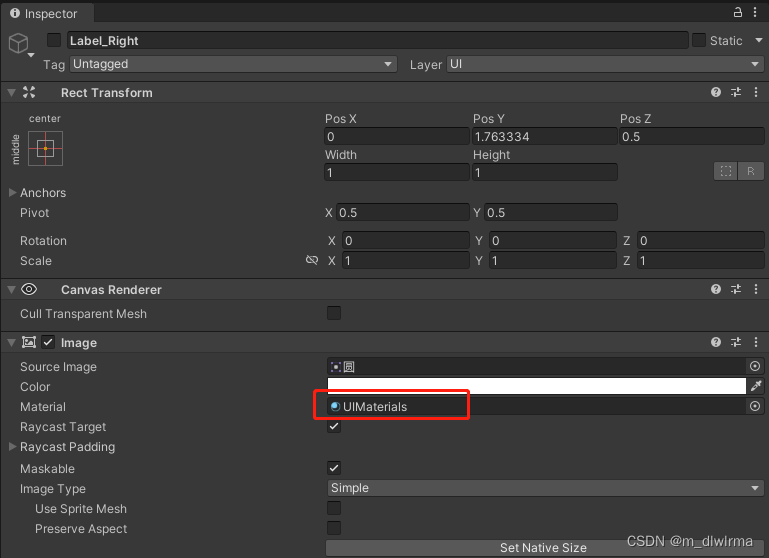769x558 pixels.
Task: Enable Preserve Aspect
Action: coord(334,528)
